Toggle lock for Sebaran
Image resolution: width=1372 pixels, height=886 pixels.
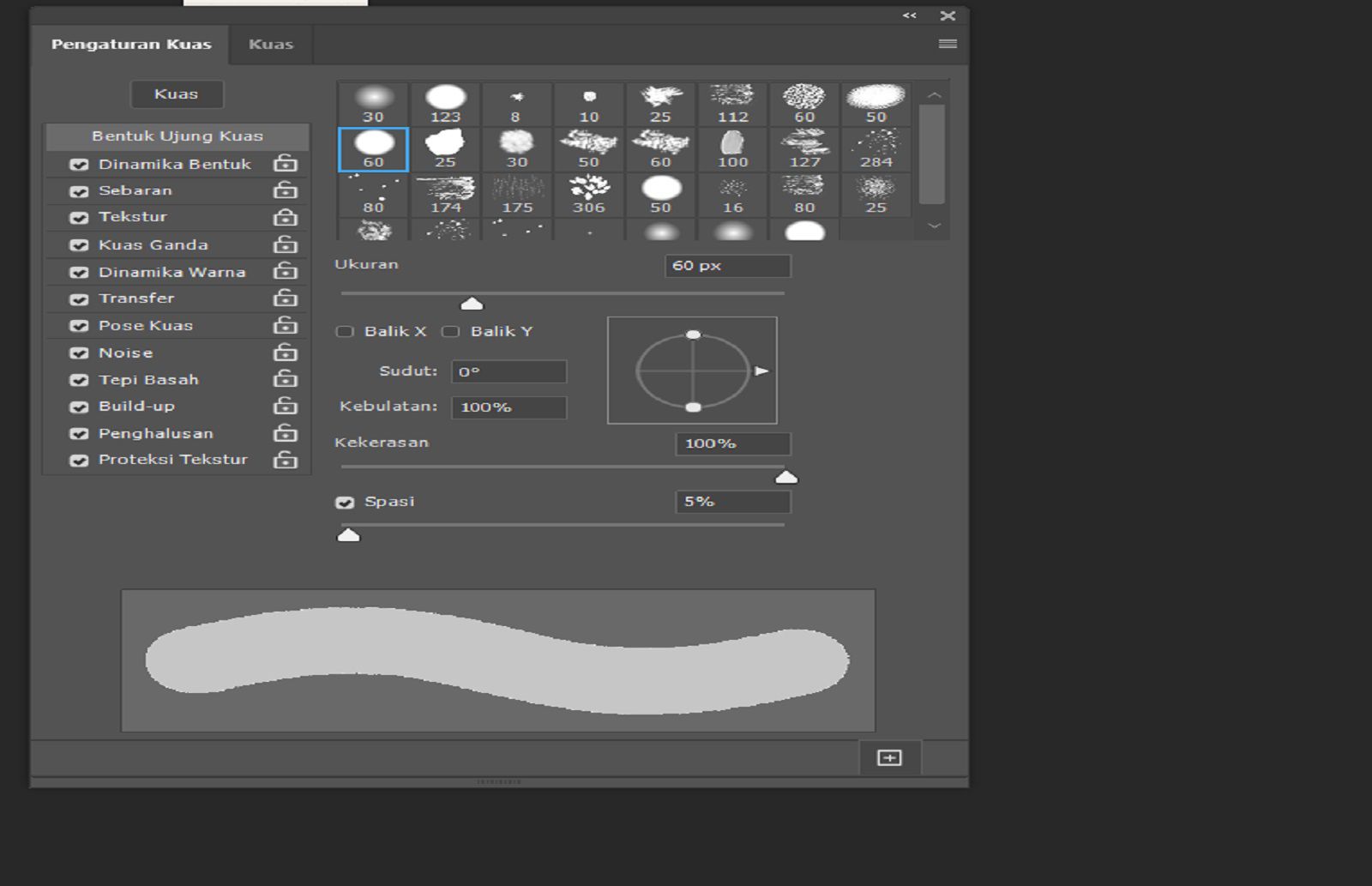coord(286,190)
